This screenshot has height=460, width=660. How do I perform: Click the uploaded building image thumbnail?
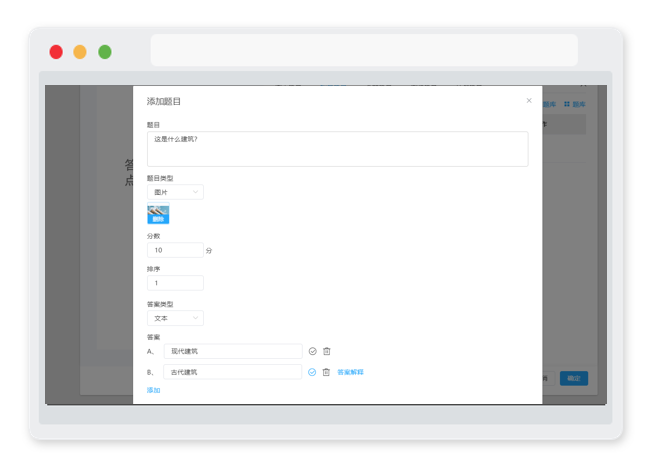pos(158,210)
